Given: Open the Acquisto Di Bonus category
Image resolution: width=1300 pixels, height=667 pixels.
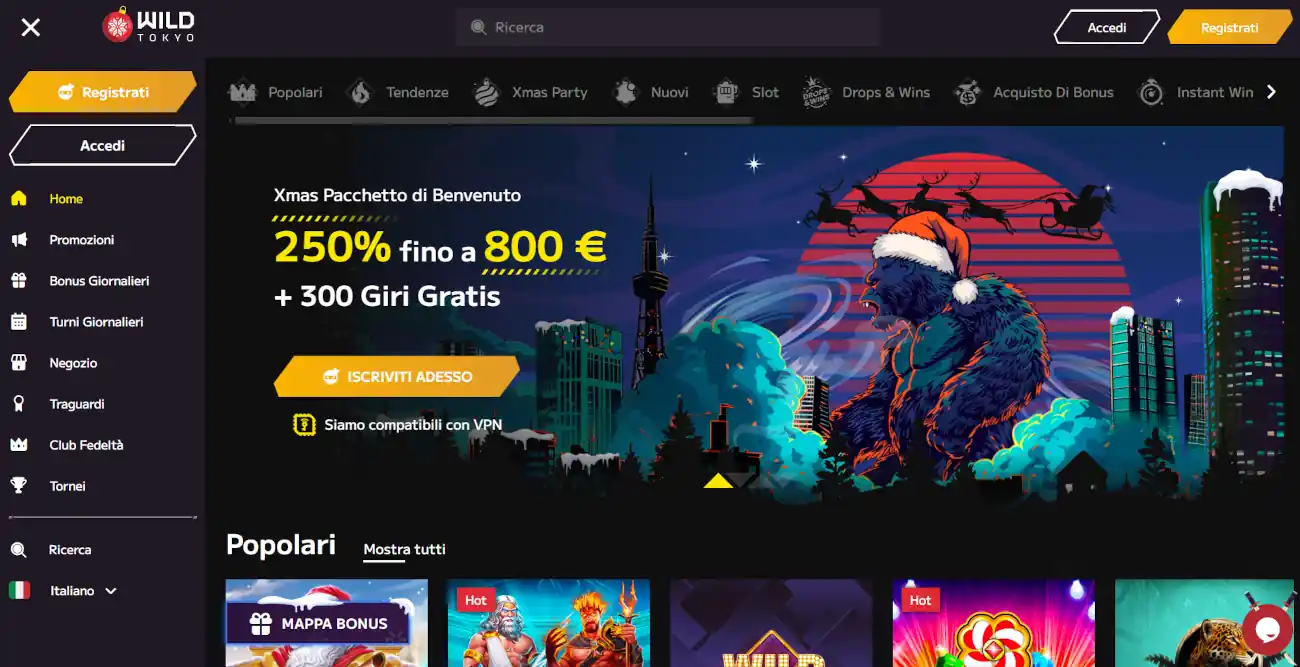Looking at the screenshot, I should [x=1034, y=92].
